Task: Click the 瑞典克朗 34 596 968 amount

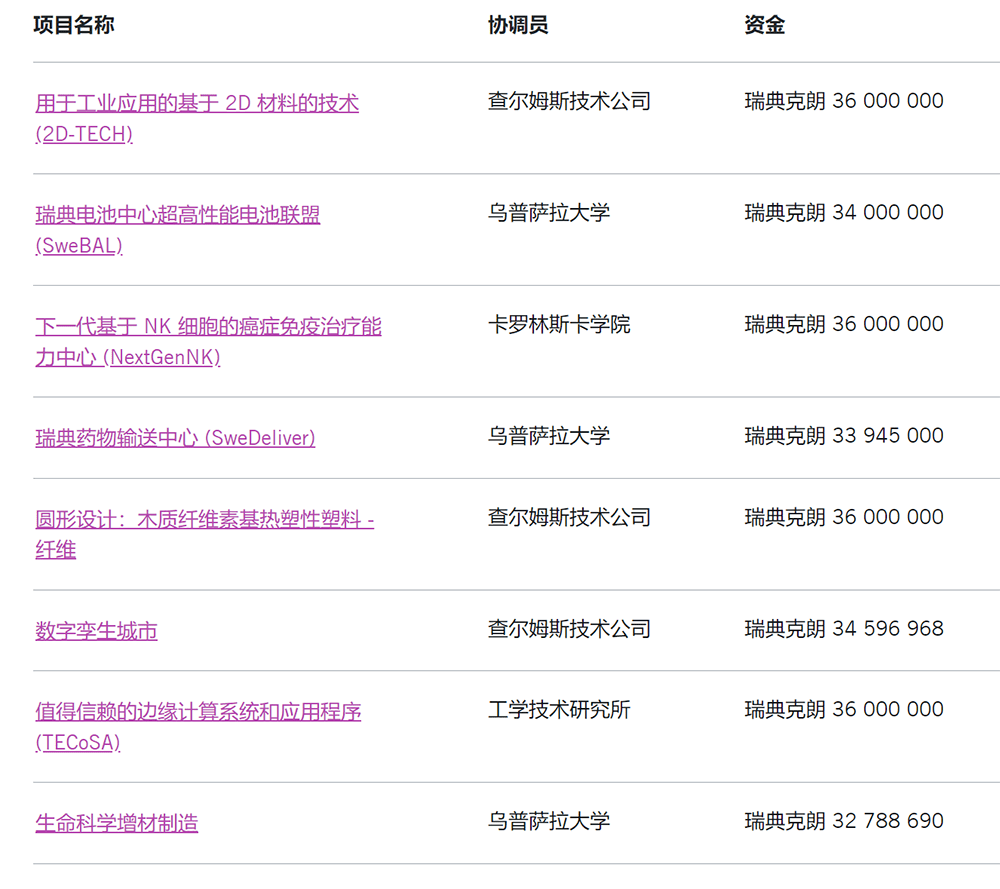Action: [x=844, y=629]
